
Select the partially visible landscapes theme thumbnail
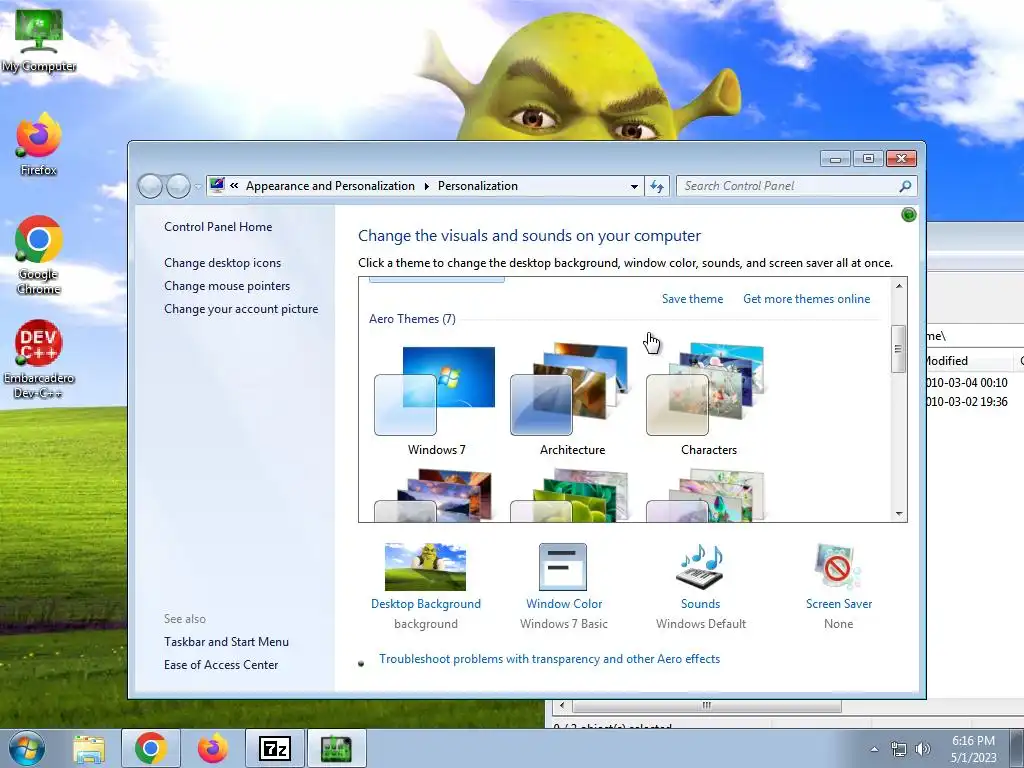point(435,495)
